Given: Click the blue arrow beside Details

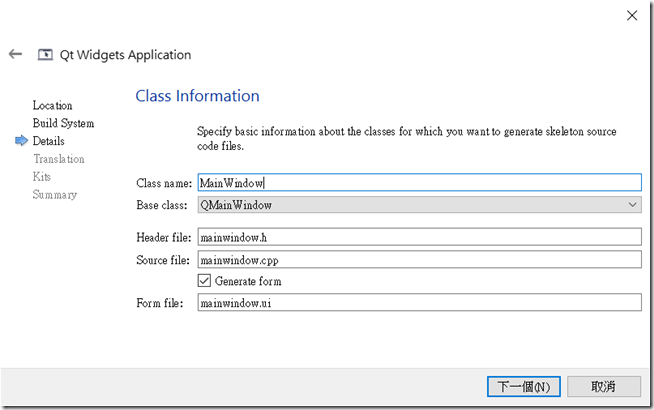Looking at the screenshot, I should tap(21, 141).
